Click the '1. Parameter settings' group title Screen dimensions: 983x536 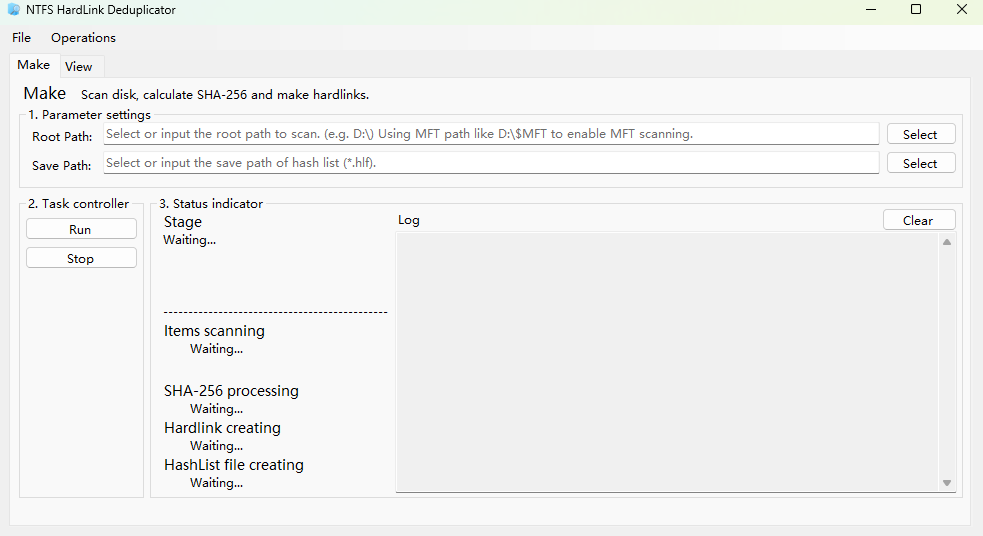(89, 115)
